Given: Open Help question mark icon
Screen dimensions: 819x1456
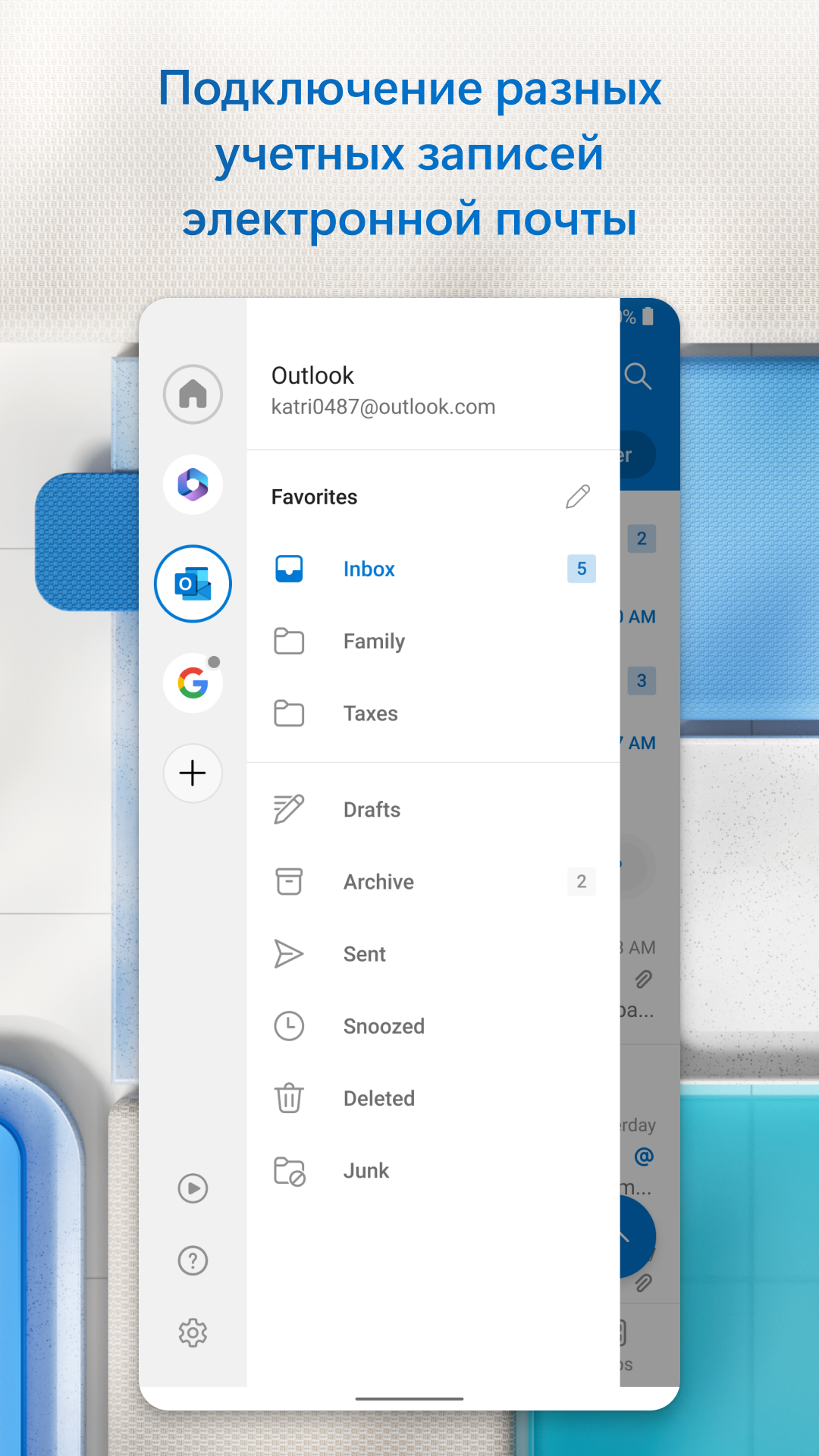Looking at the screenshot, I should pos(193,1260).
